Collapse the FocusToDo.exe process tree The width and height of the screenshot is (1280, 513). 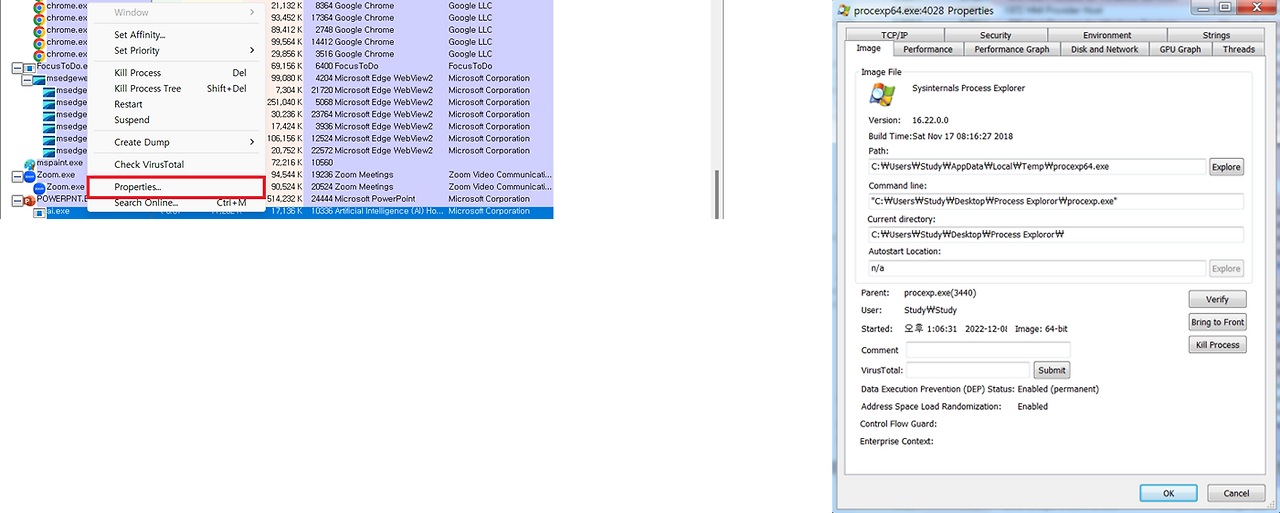[x=16, y=67]
